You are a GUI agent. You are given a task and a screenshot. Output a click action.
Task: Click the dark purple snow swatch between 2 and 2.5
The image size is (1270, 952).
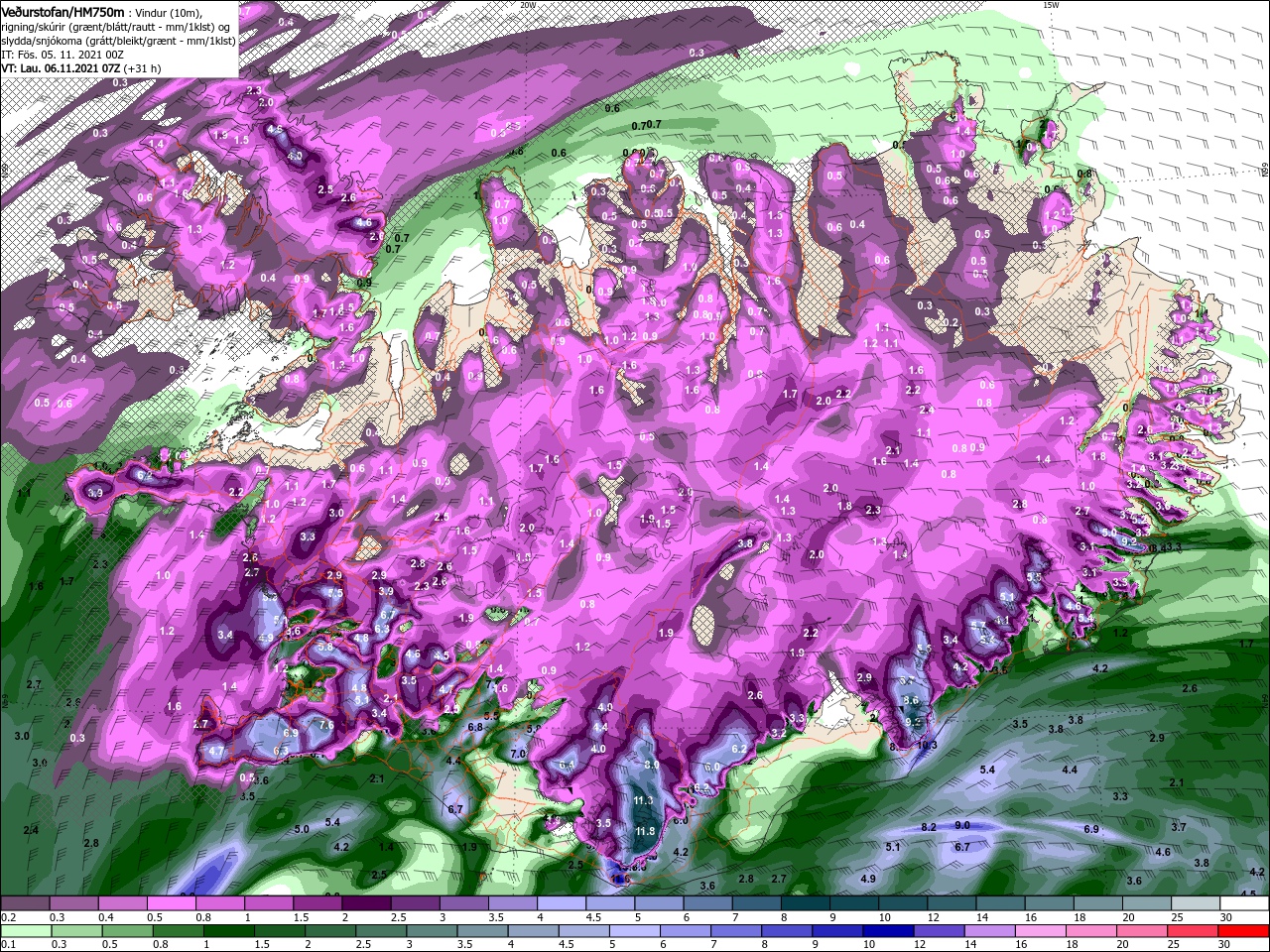pos(366,903)
